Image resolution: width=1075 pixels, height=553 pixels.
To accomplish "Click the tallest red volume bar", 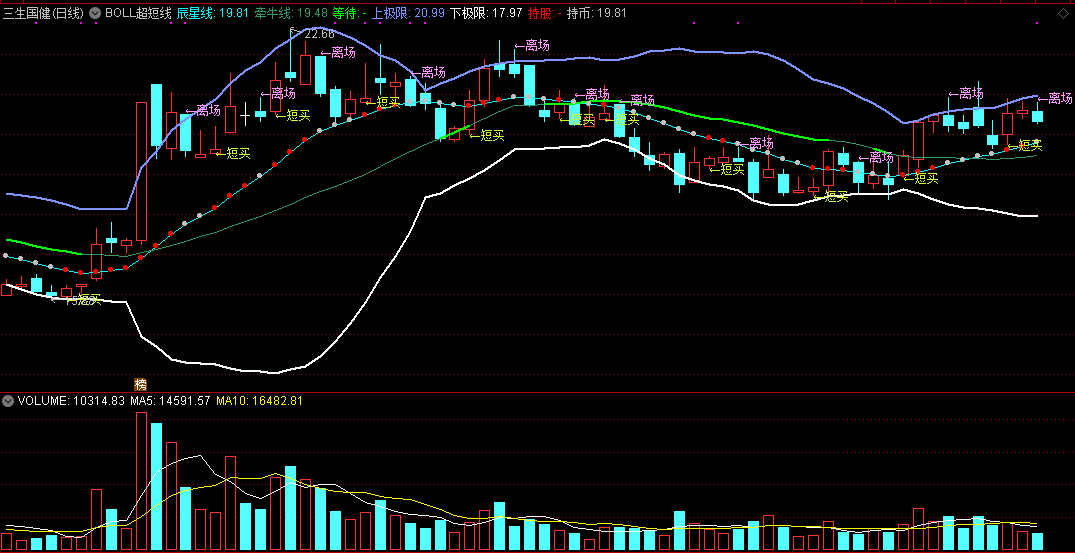I will pyautogui.click(x=141, y=481).
